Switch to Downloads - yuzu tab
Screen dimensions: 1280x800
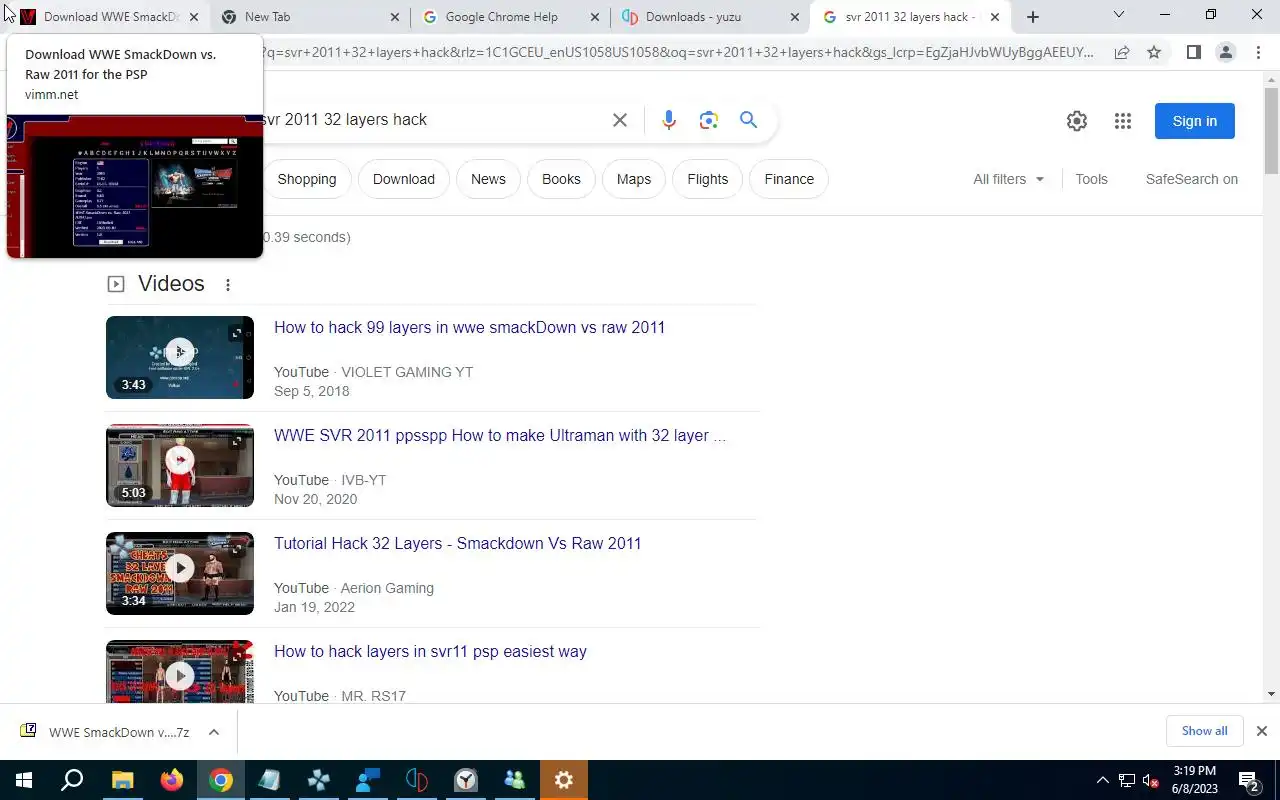(x=709, y=17)
